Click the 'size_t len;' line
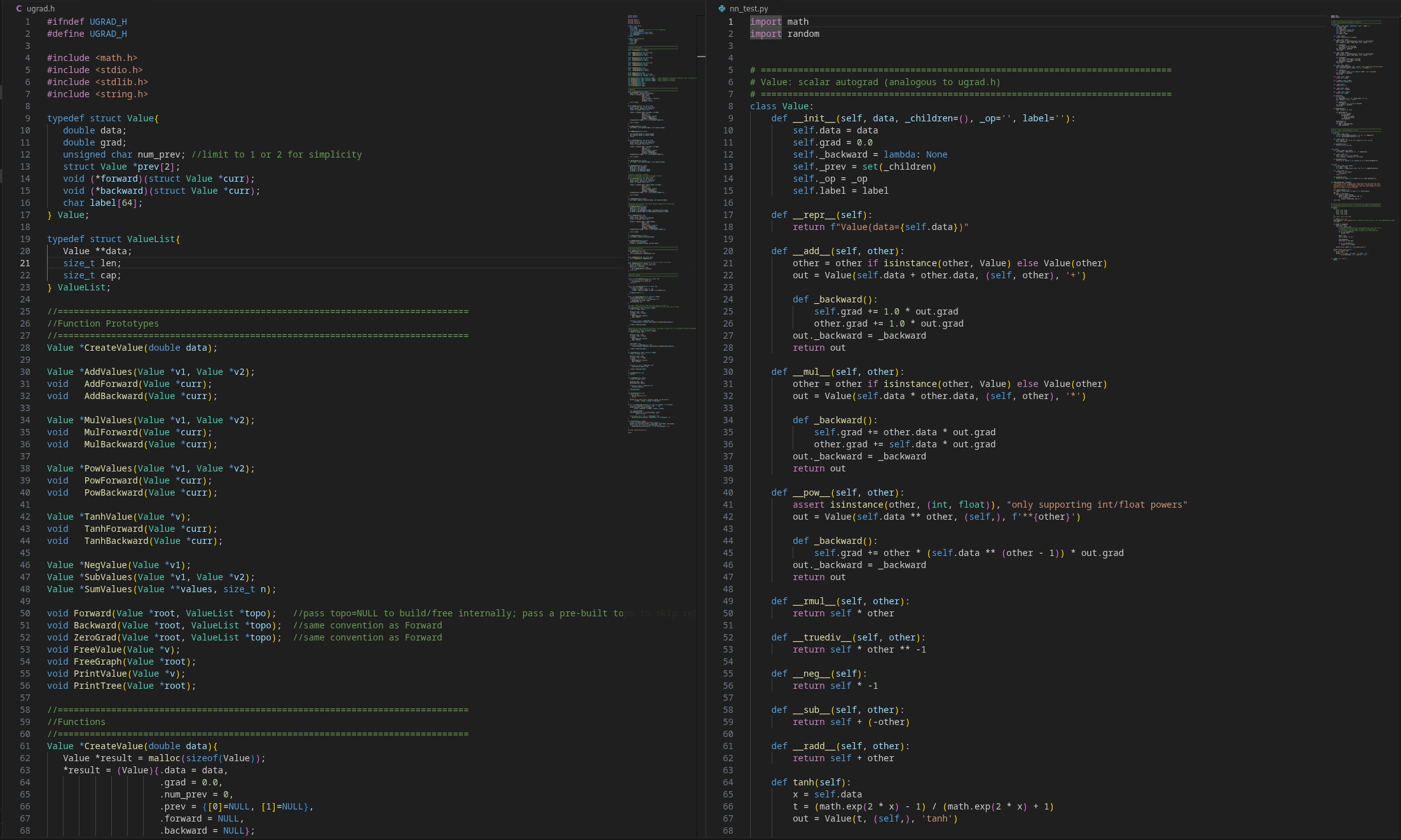1401x840 pixels. pyautogui.click(x=92, y=263)
